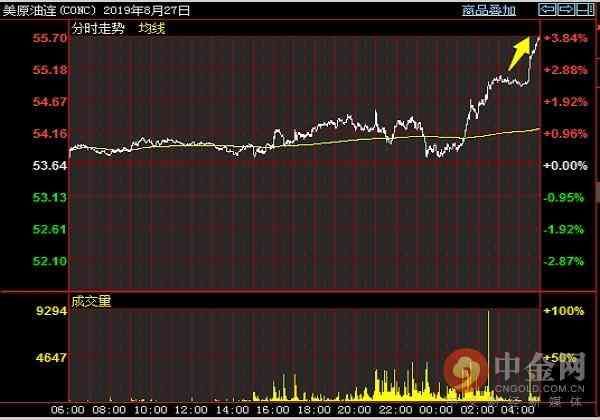This screenshot has width=600, height=420.
Task: Click price axis value 52.61
Action: pos(50,230)
